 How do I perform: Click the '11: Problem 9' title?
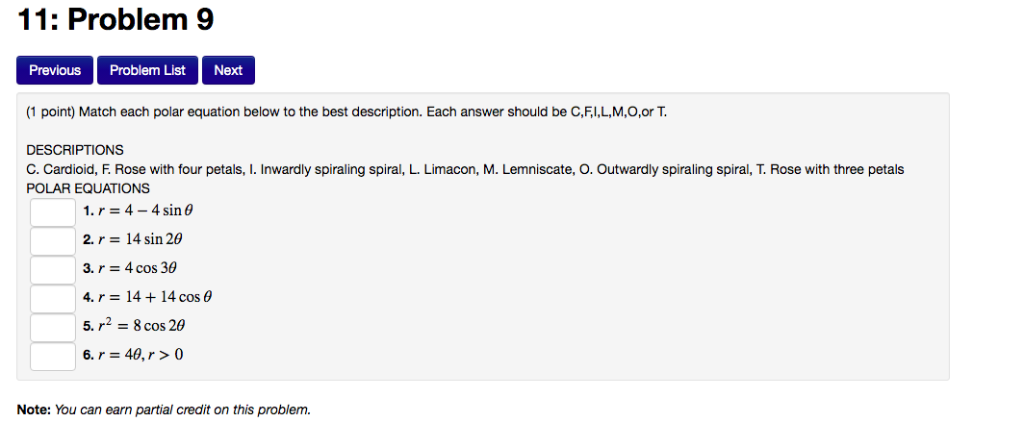[115, 20]
